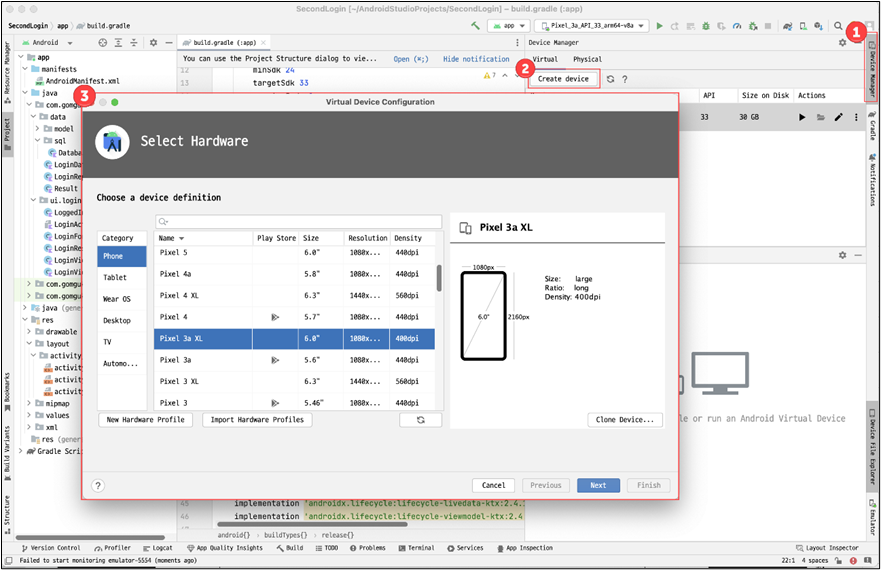Screen dimensions: 881x570
Task: Open more actions menu for virtual device
Action: (x=856, y=117)
